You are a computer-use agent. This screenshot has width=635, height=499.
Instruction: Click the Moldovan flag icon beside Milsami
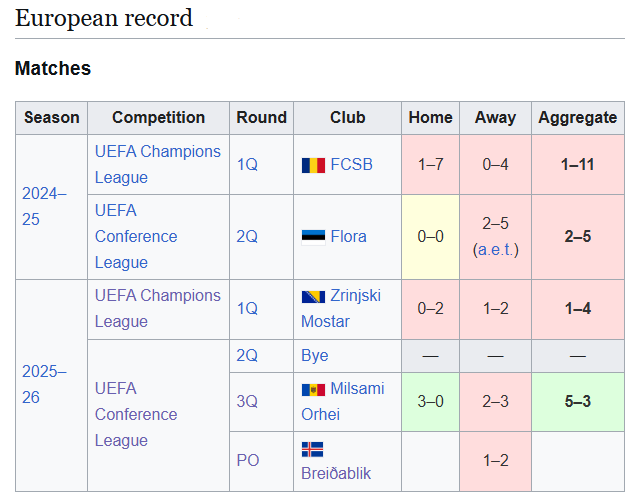tap(313, 390)
